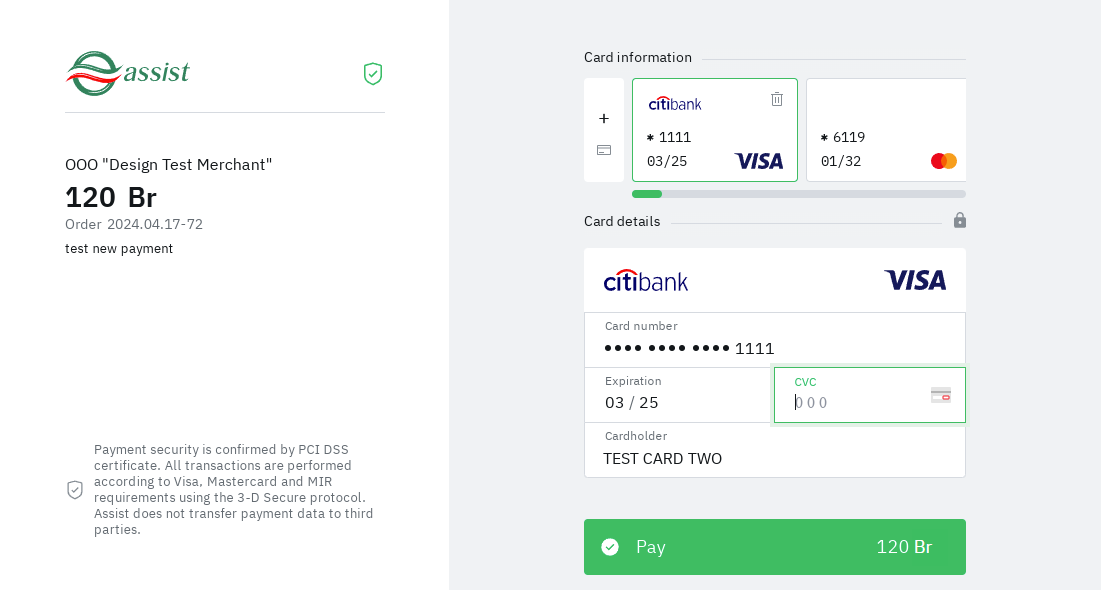1101x590 pixels.
Task: Click the Mastercard logo on the 6119 card
Action: (944, 161)
